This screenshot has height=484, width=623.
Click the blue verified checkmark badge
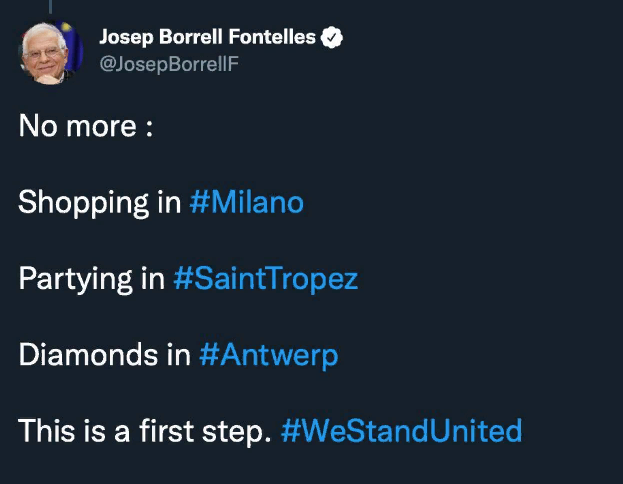click(x=332, y=39)
